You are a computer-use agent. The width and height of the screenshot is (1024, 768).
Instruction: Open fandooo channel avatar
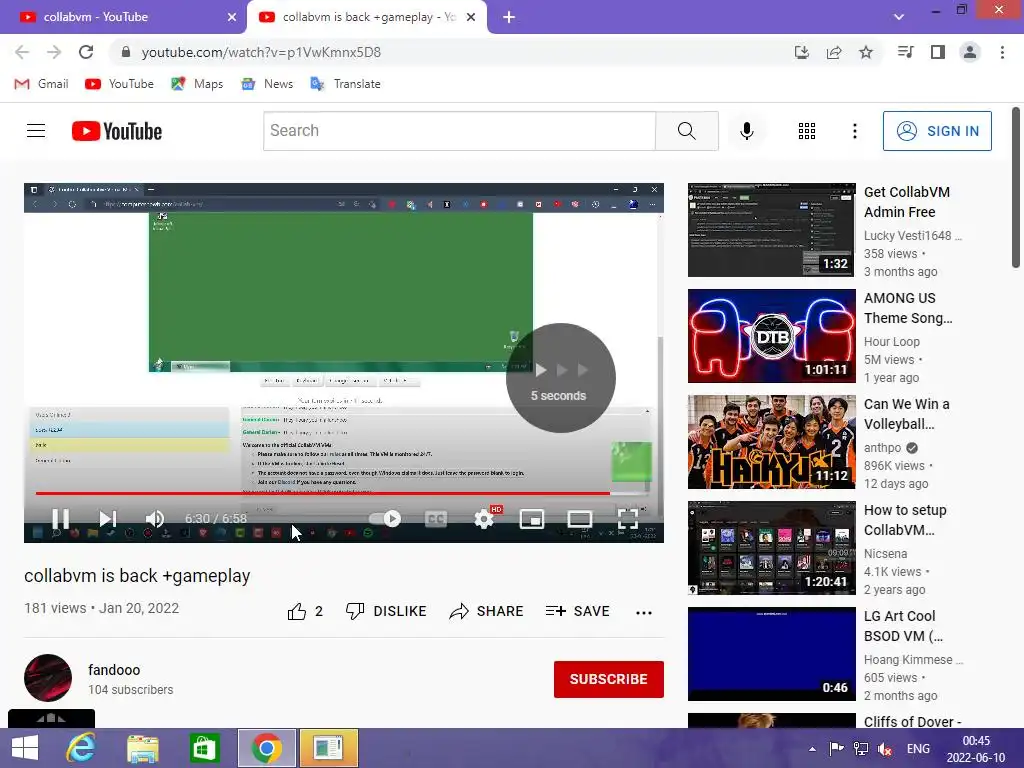[48, 678]
